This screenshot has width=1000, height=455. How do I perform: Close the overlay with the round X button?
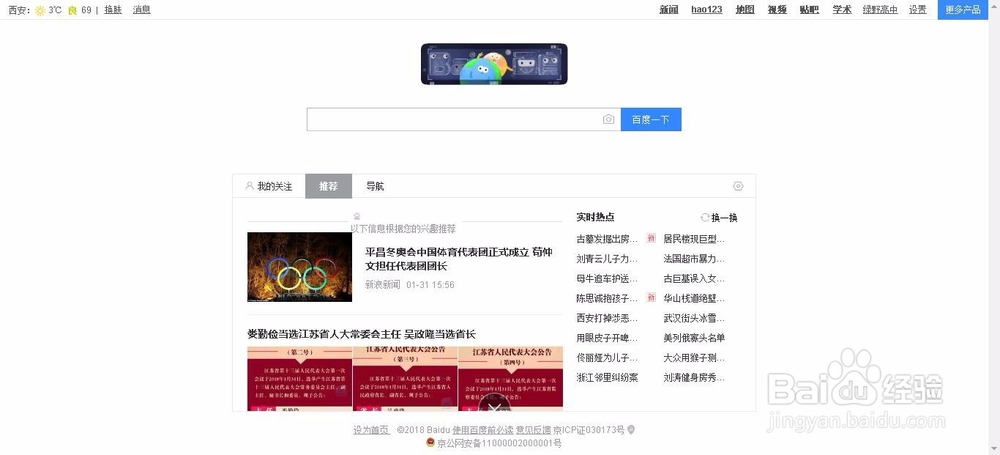494,403
